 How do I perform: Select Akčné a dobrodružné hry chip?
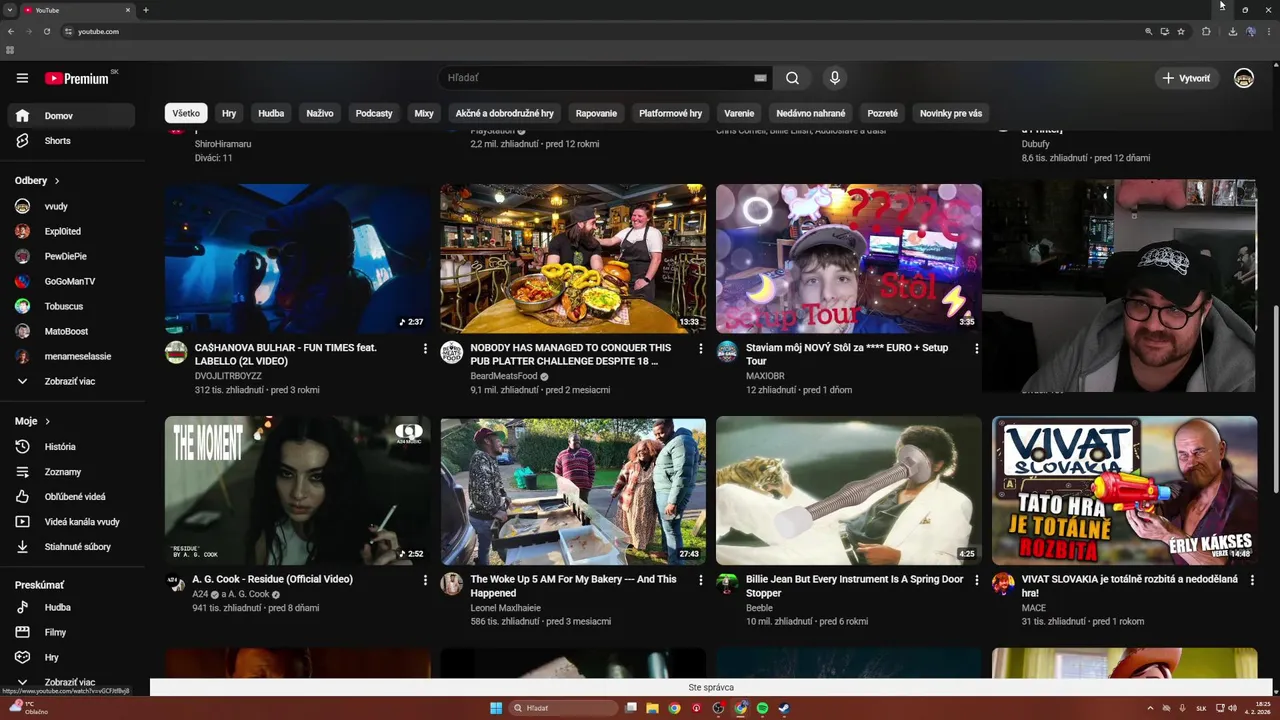pos(505,114)
